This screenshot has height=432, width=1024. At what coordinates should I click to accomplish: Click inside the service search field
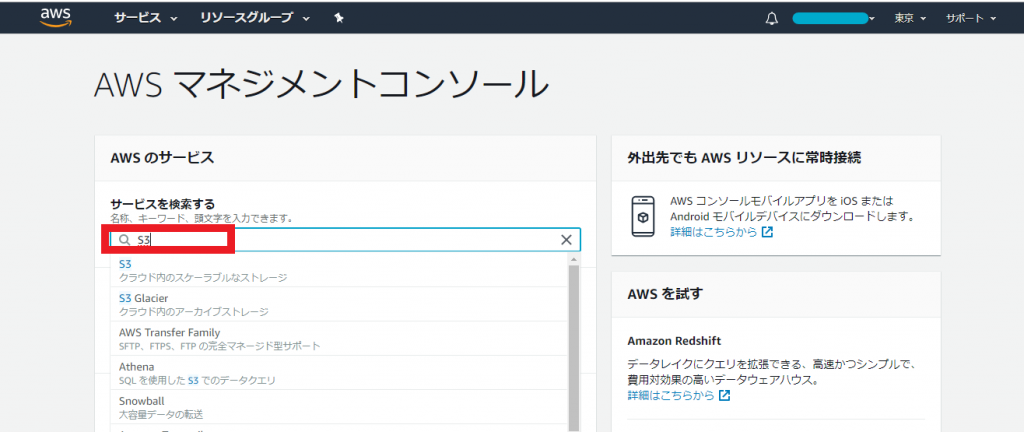(345, 240)
